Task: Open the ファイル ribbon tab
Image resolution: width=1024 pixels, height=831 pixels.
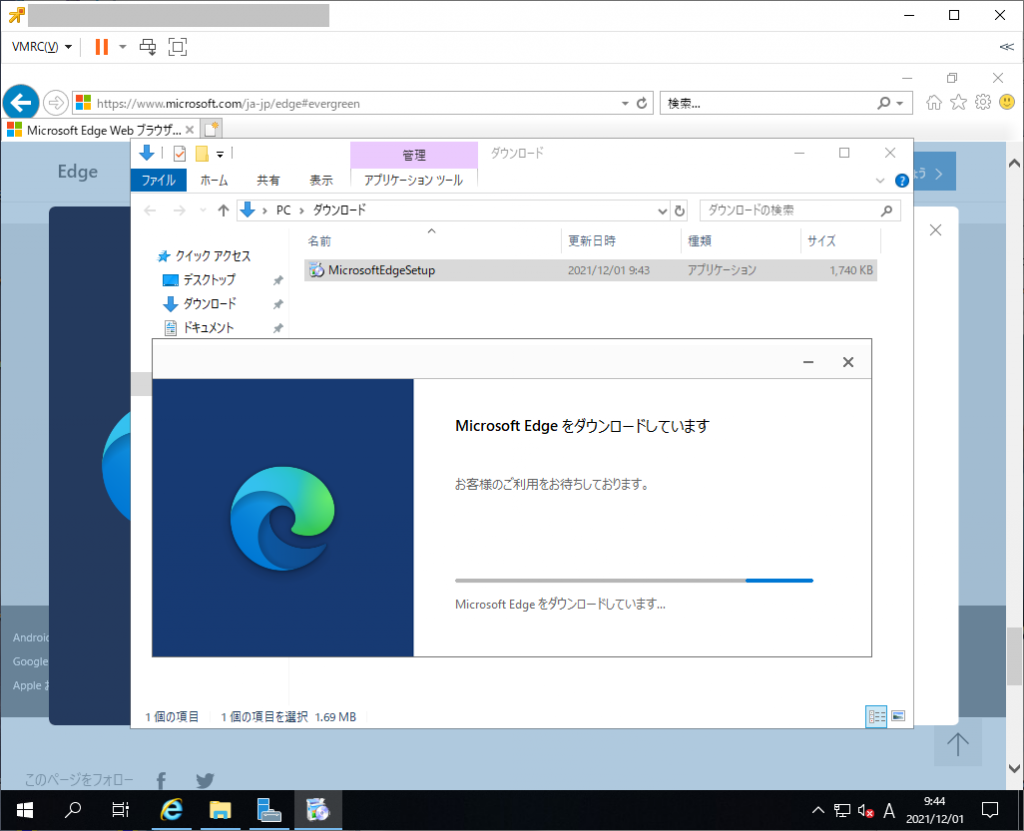Action: click(159, 180)
